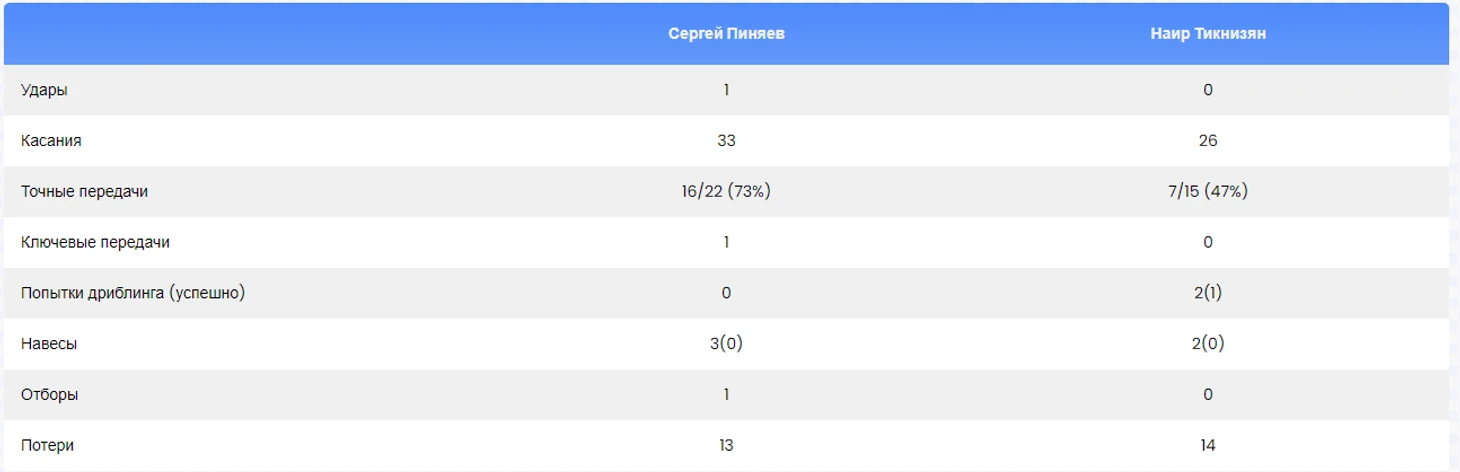
Task: Click the Ключевые передачи row label
Action: 102,242
